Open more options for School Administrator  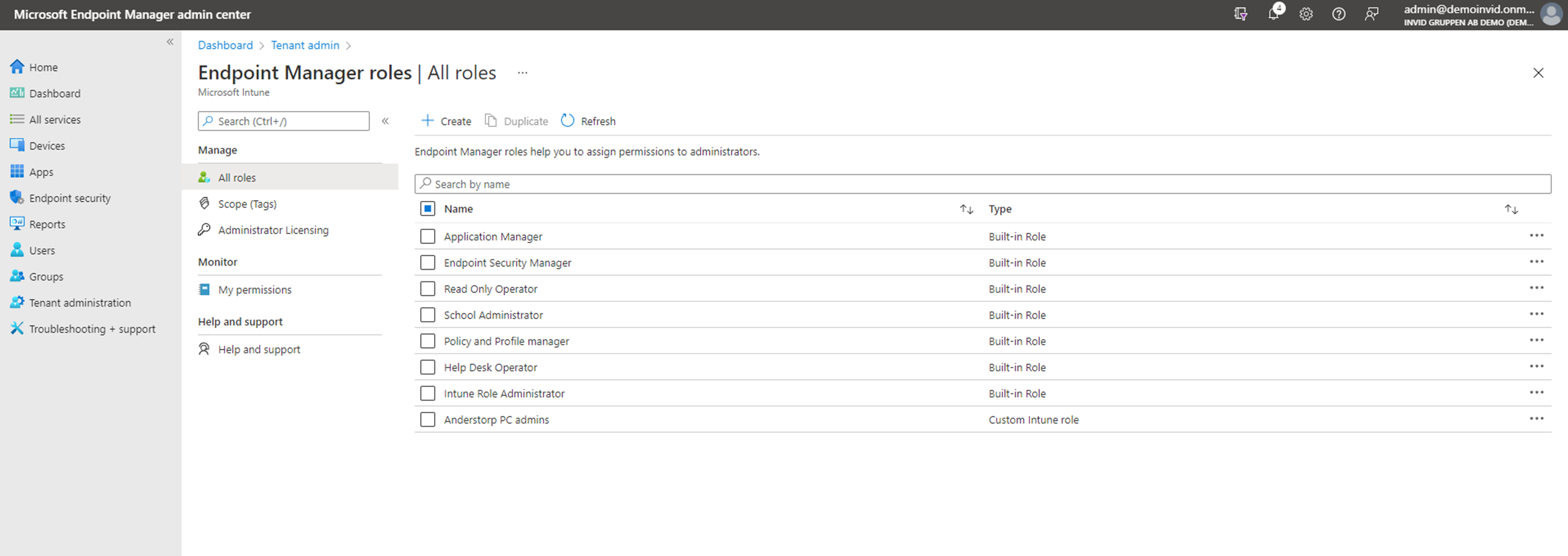coord(1537,314)
